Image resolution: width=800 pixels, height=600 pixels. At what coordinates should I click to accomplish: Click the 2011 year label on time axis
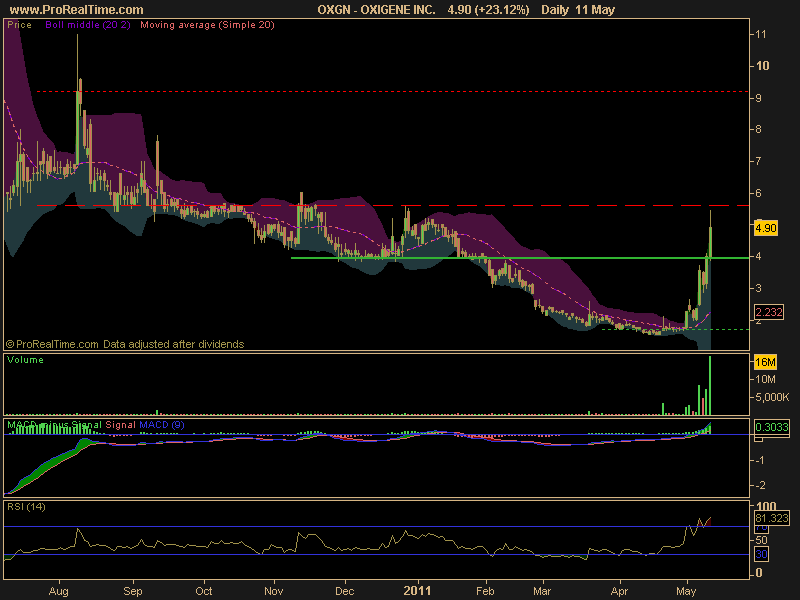[x=417, y=591]
